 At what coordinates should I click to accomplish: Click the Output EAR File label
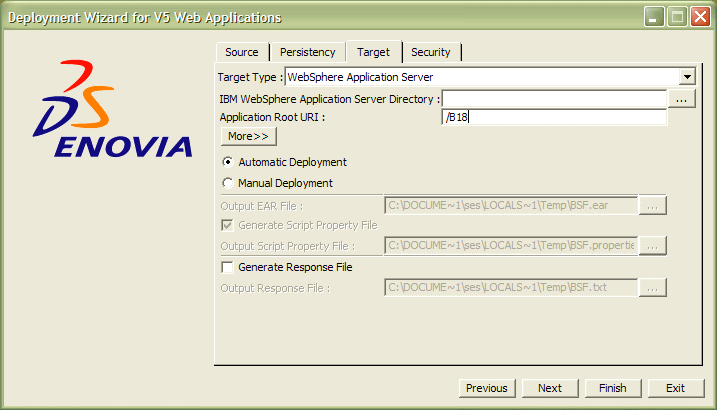(x=262, y=206)
